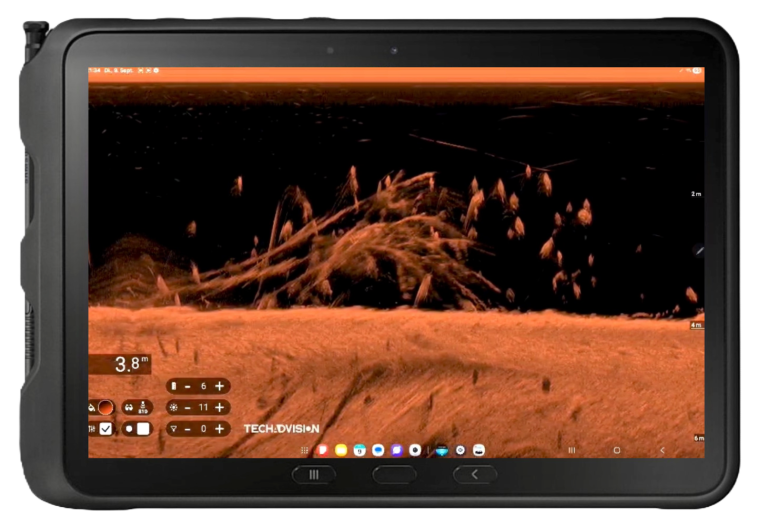This screenshot has width=768, height=515.
Task: Toggle the checked checkbox in bottom-left controls
Action: (106, 428)
